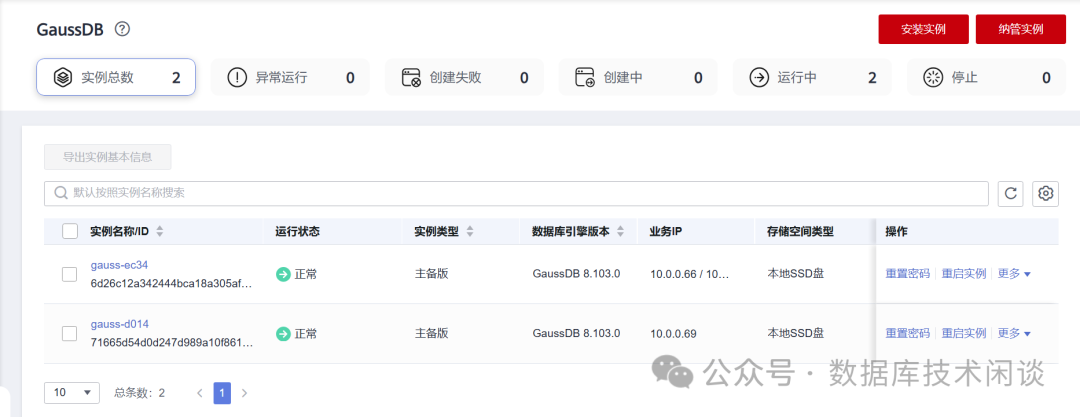Click 主备版 in gauss-ec34 row
This screenshot has width=1080, height=417.
[x=431, y=274]
